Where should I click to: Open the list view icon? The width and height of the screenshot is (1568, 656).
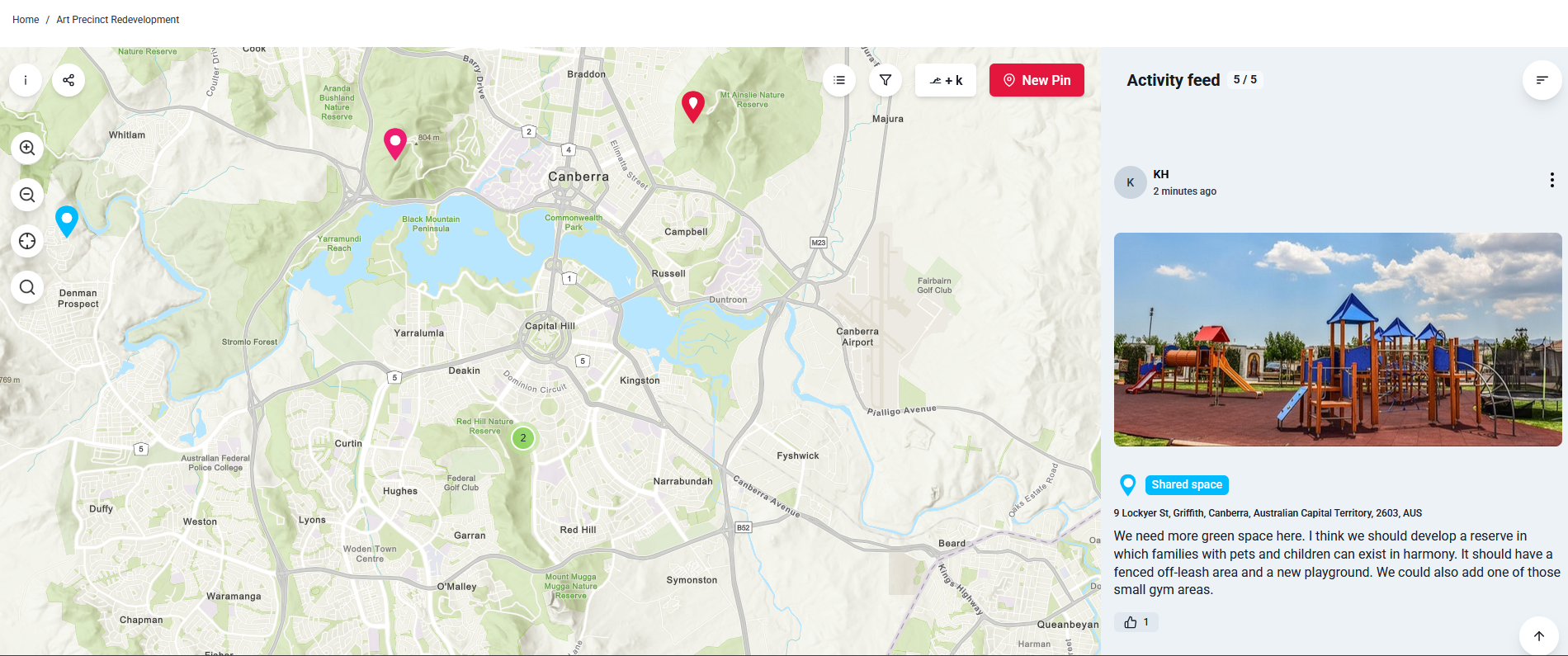click(x=839, y=80)
